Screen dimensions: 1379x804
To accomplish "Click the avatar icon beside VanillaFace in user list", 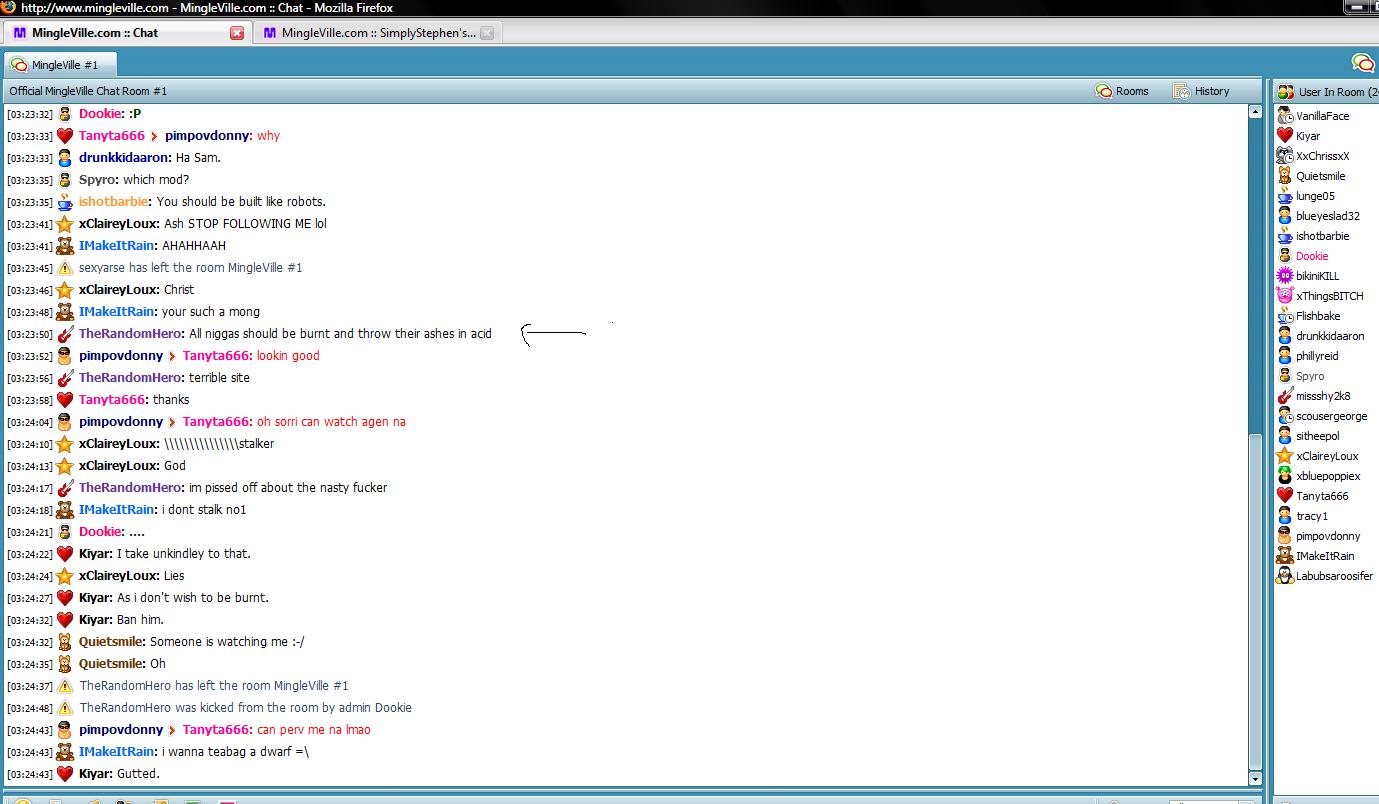I will click(x=1285, y=116).
